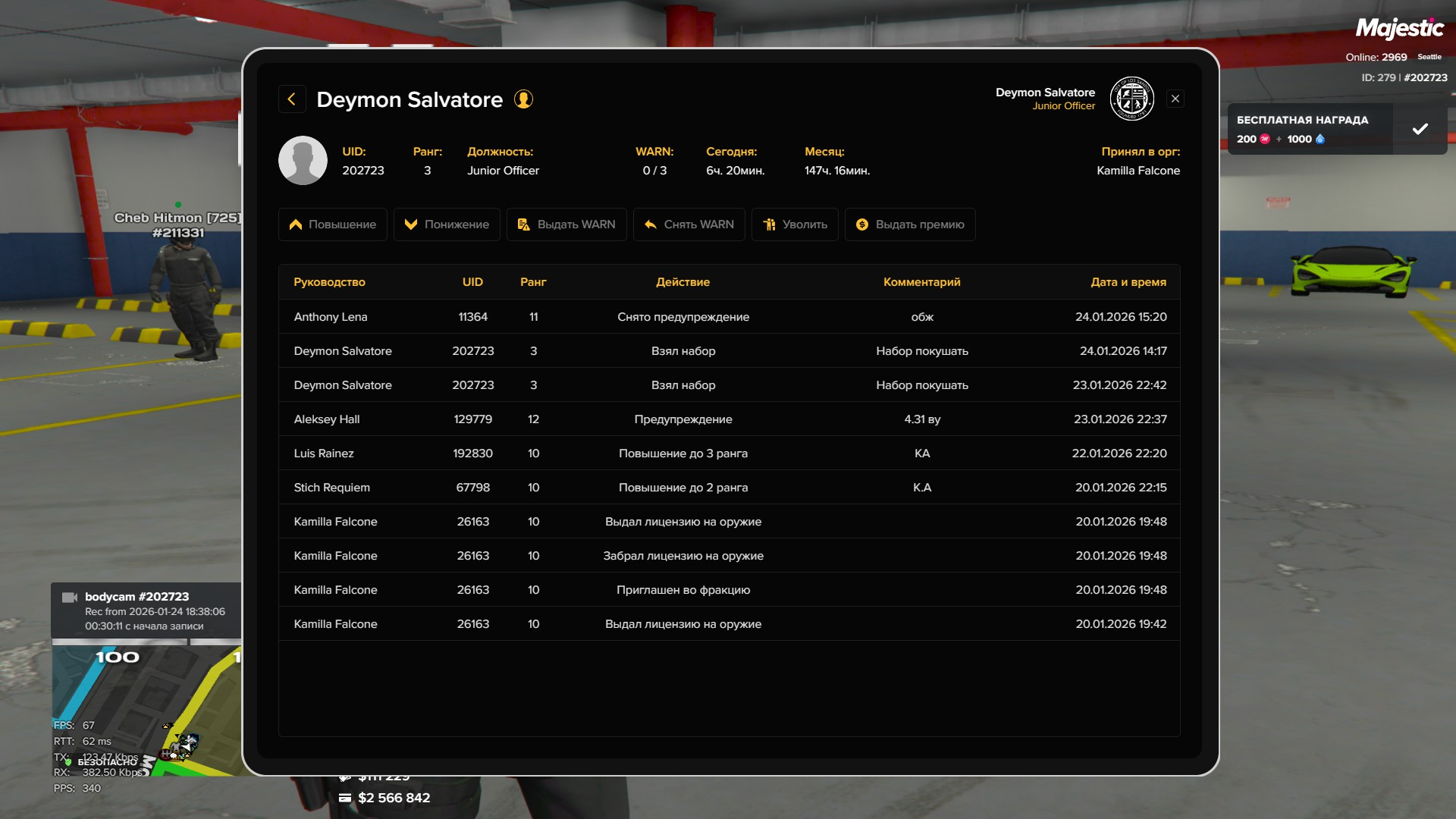Select the Aleksey Hall warning entry

[728, 419]
